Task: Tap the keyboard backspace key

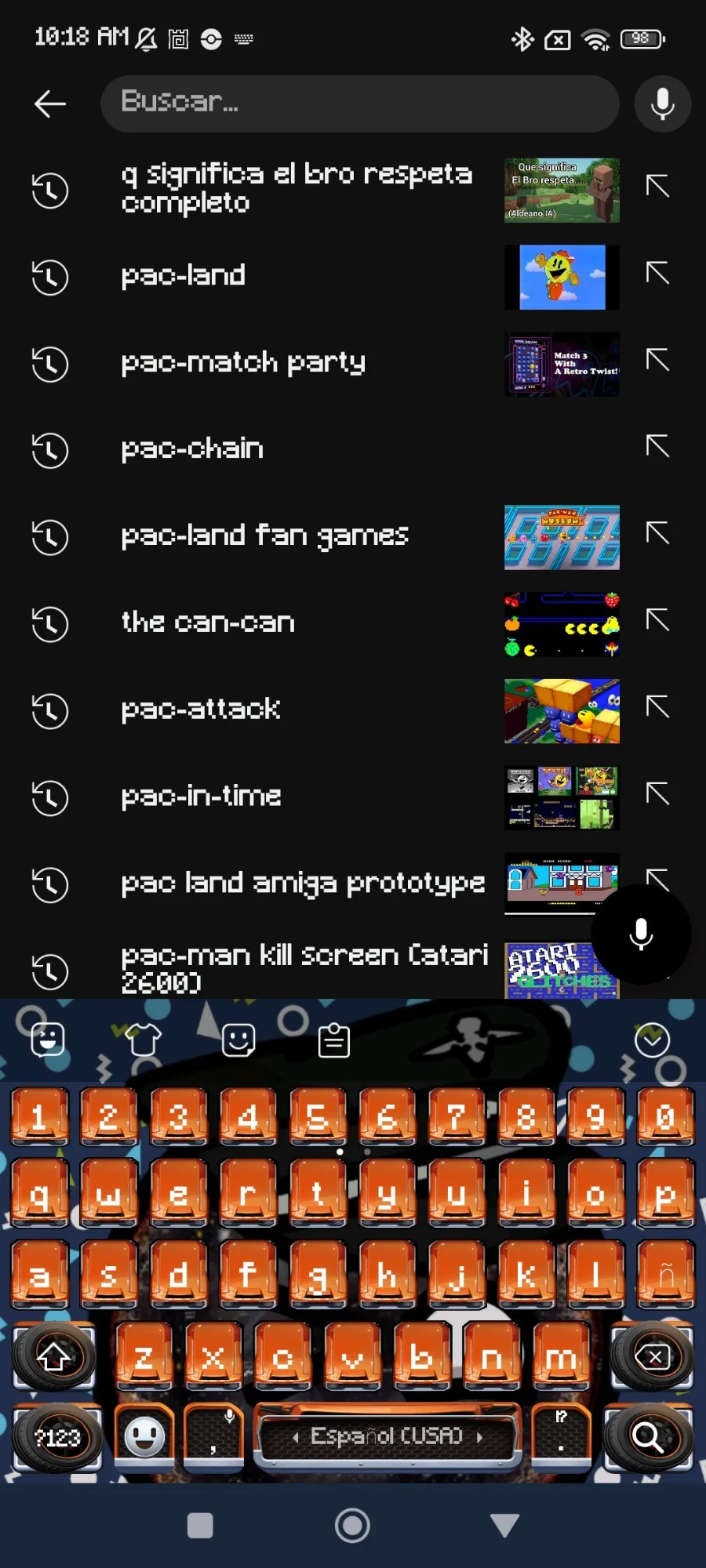Action: coord(653,1356)
